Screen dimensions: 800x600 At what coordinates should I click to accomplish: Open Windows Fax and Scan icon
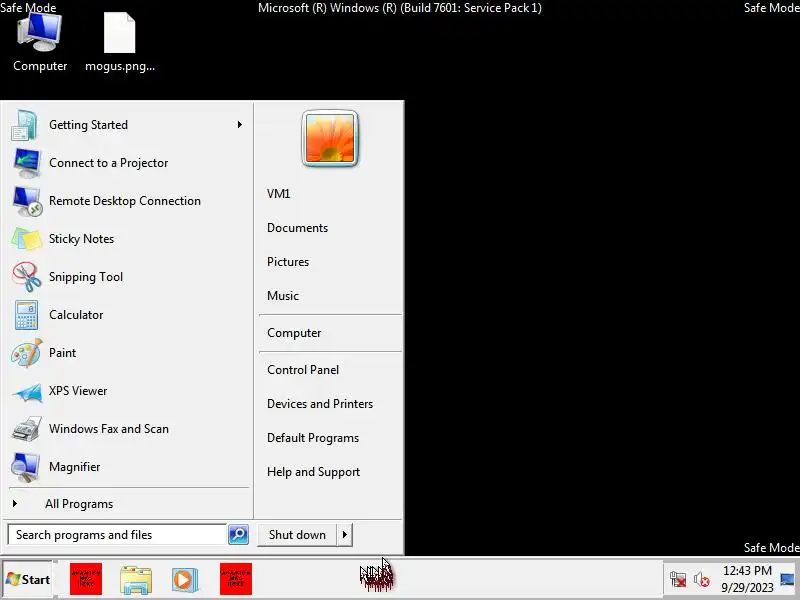pos(27,429)
